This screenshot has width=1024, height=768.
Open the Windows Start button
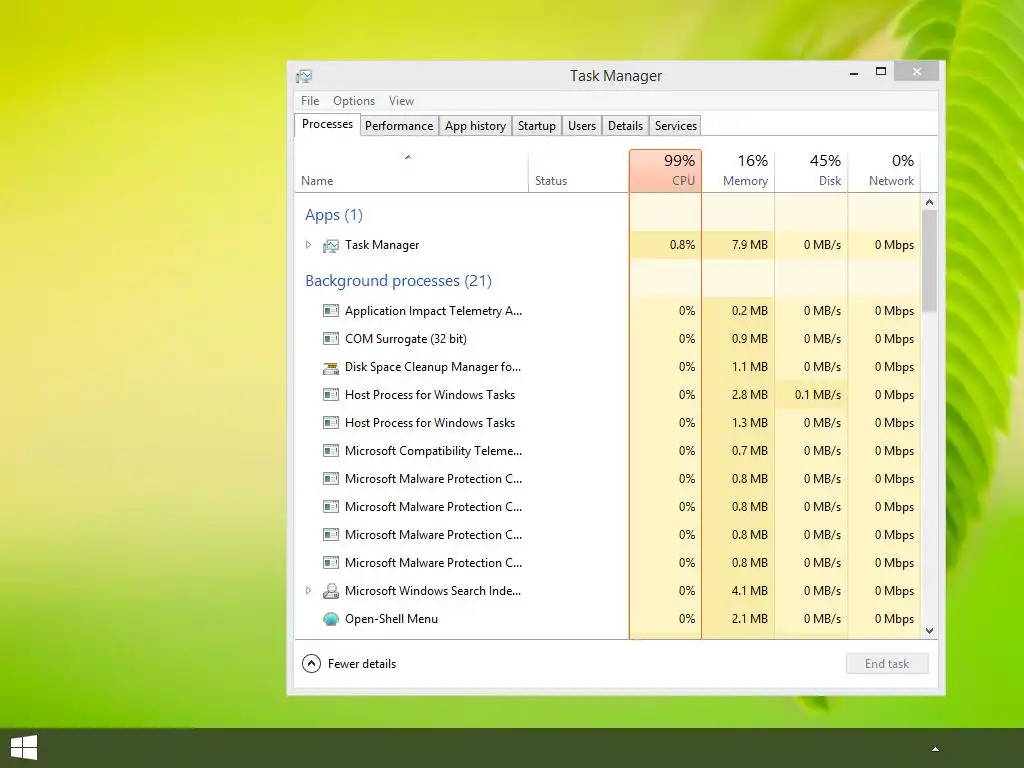tap(24, 748)
